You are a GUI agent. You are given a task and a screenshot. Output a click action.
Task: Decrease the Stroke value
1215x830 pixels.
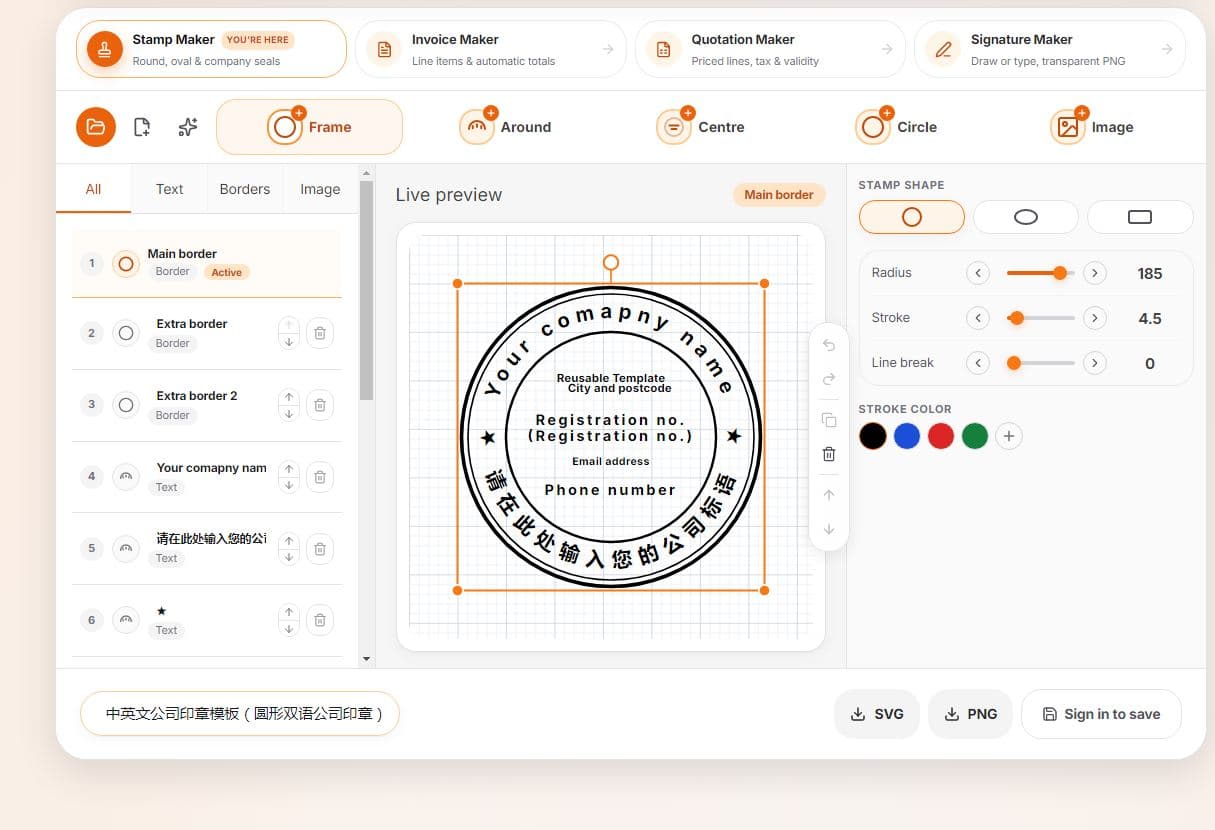point(978,318)
